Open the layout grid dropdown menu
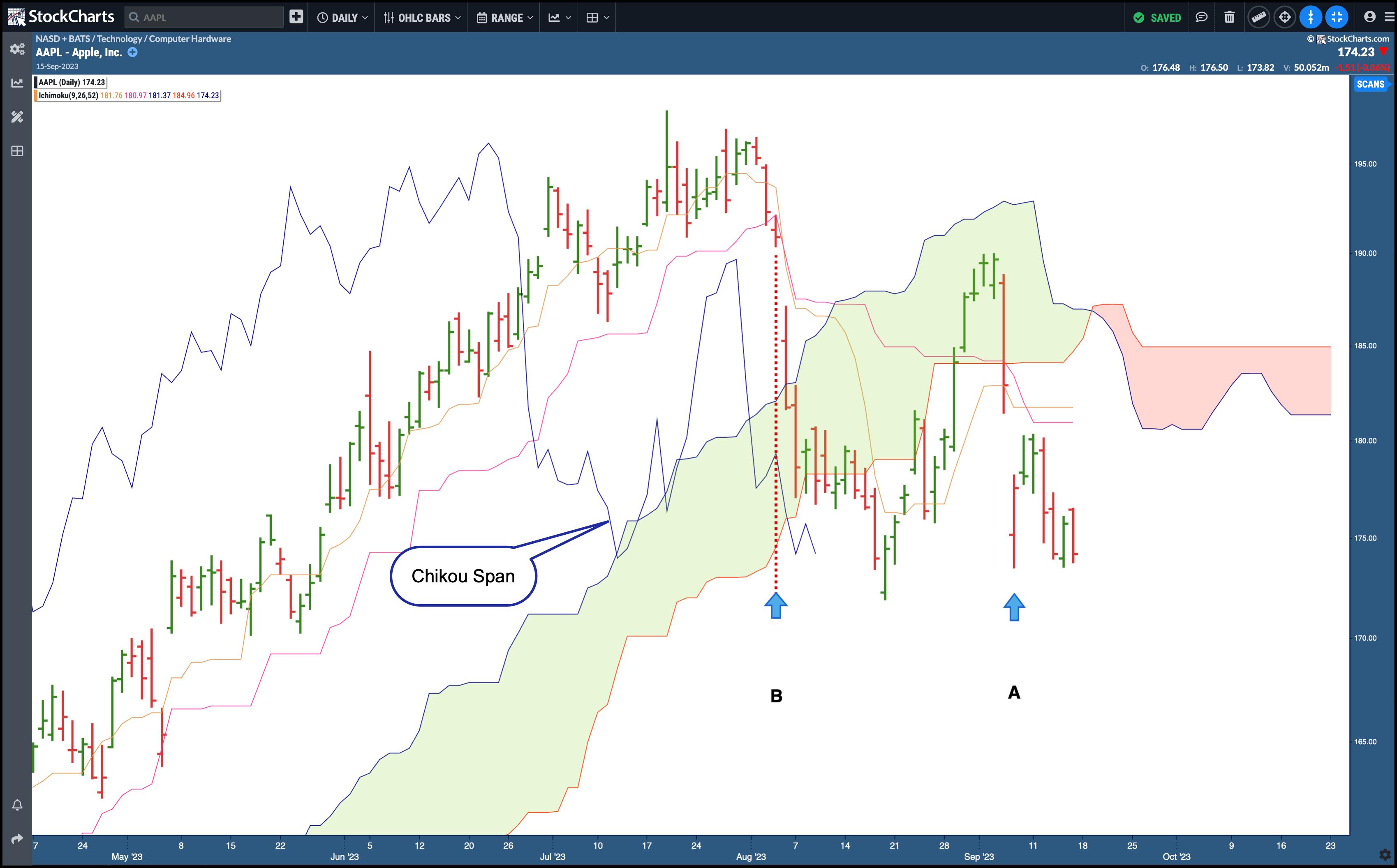 tap(597, 18)
